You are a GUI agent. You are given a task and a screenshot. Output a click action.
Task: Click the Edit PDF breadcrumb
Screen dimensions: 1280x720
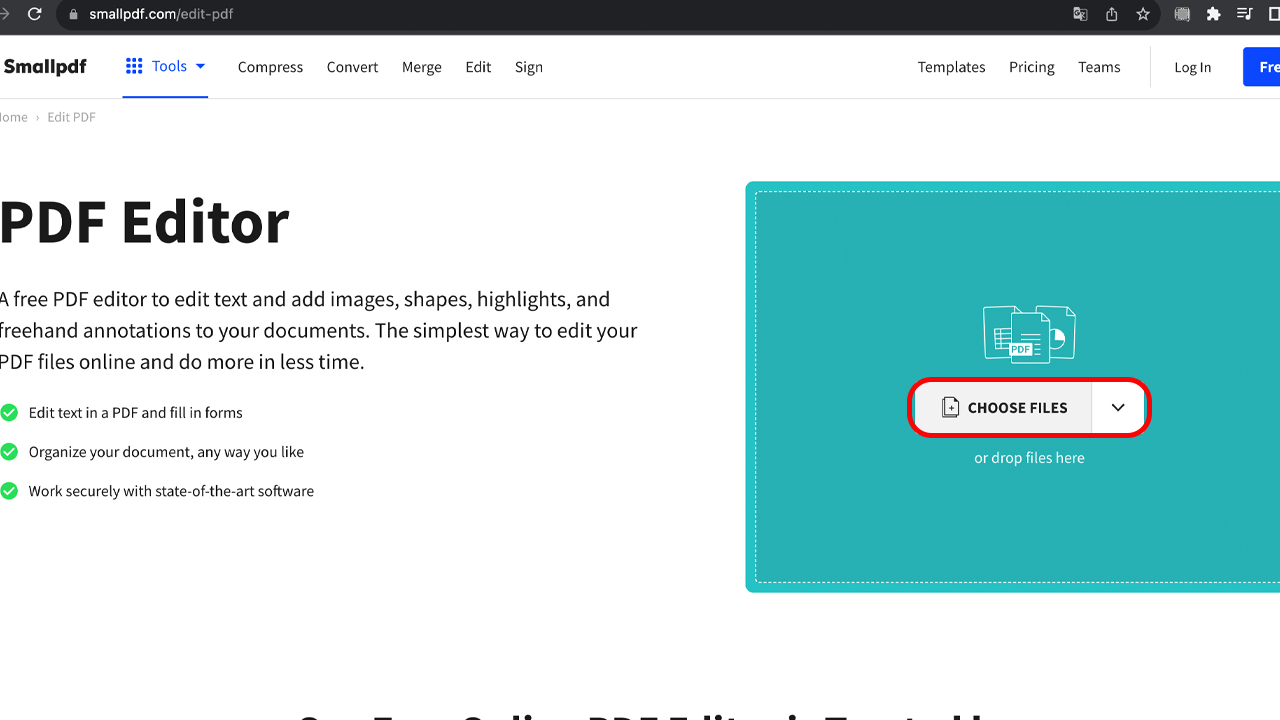click(72, 117)
